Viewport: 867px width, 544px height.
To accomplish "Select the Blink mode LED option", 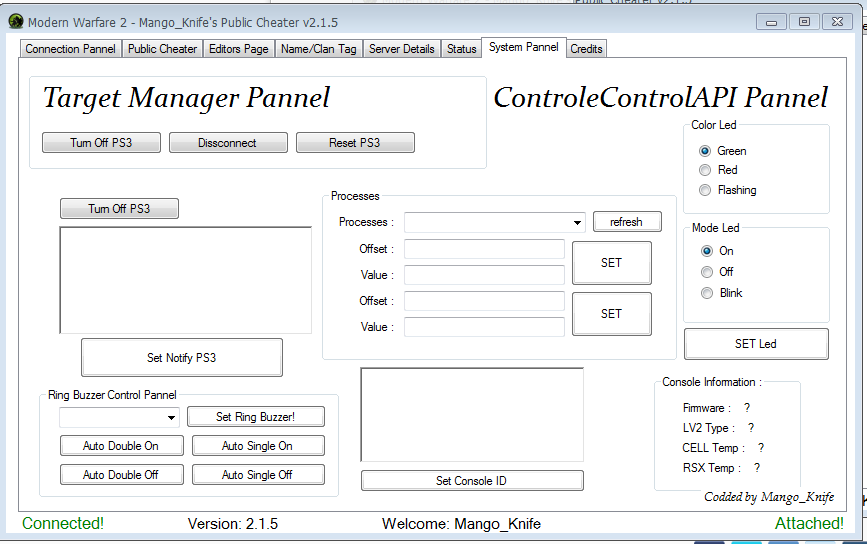I will coord(722,293).
